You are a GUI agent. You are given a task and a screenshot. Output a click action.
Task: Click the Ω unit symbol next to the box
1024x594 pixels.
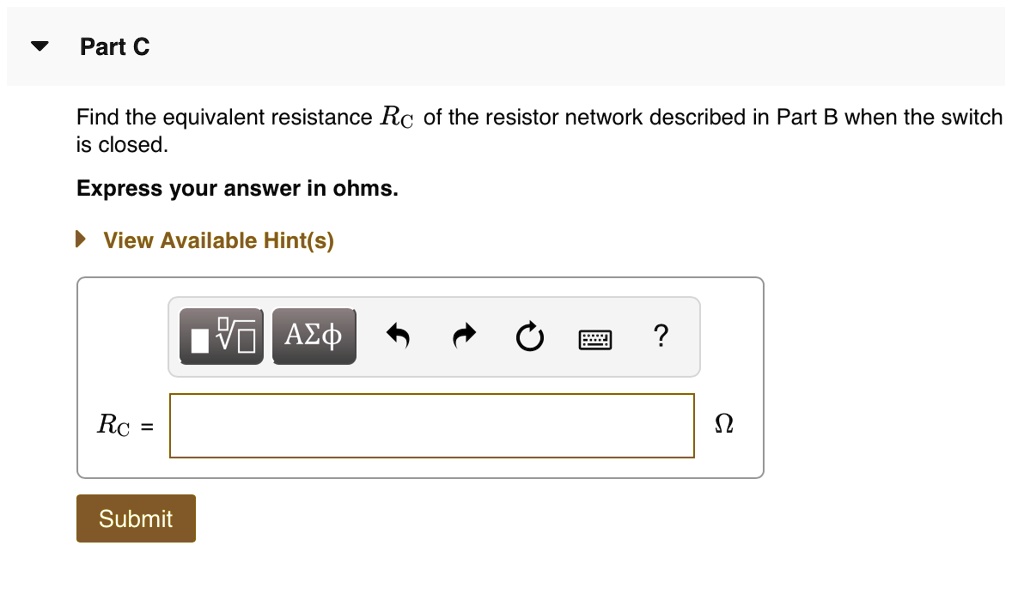724,424
